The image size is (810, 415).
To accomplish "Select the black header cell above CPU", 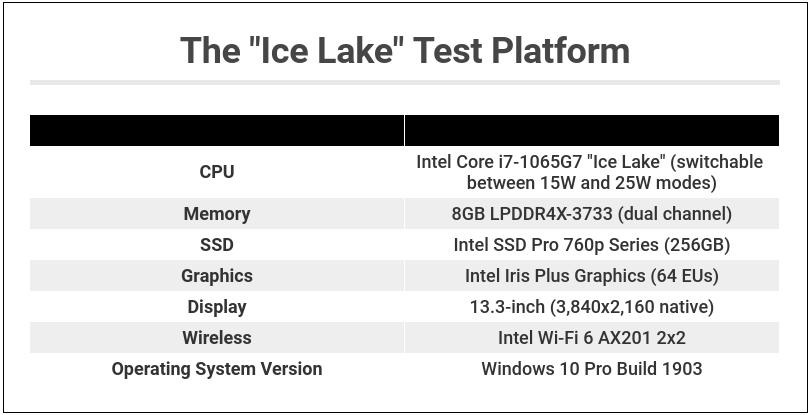I will [x=217, y=131].
